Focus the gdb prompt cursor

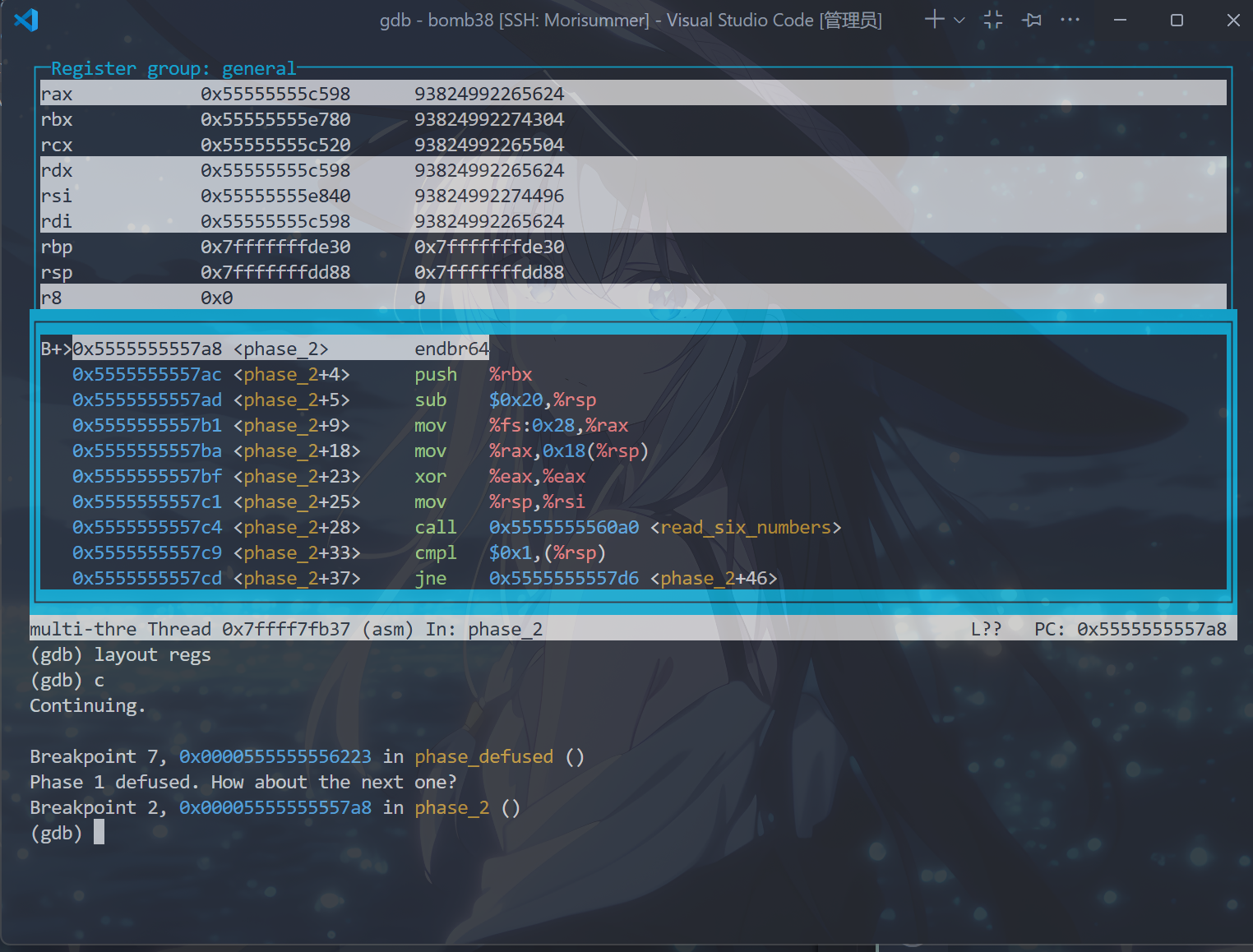(99, 833)
